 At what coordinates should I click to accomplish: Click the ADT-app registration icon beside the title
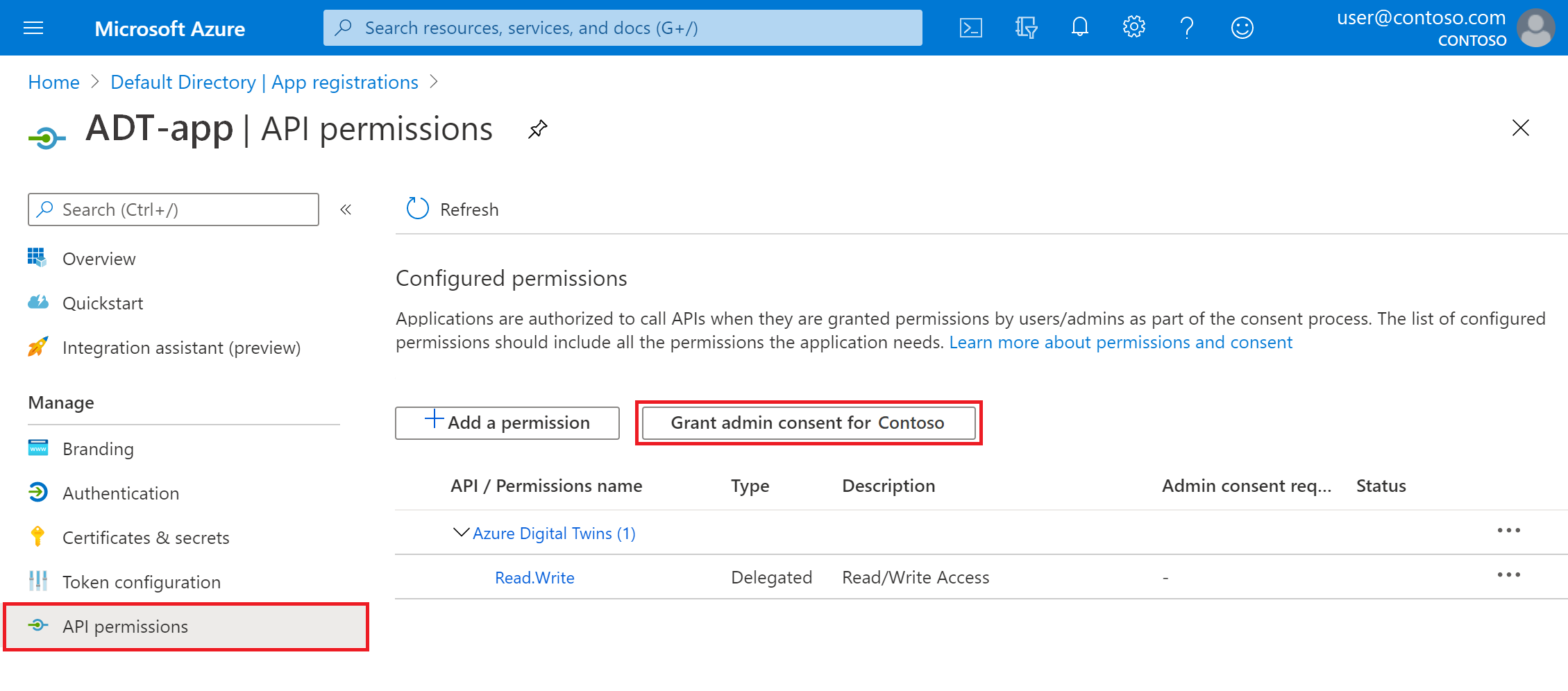(47, 138)
